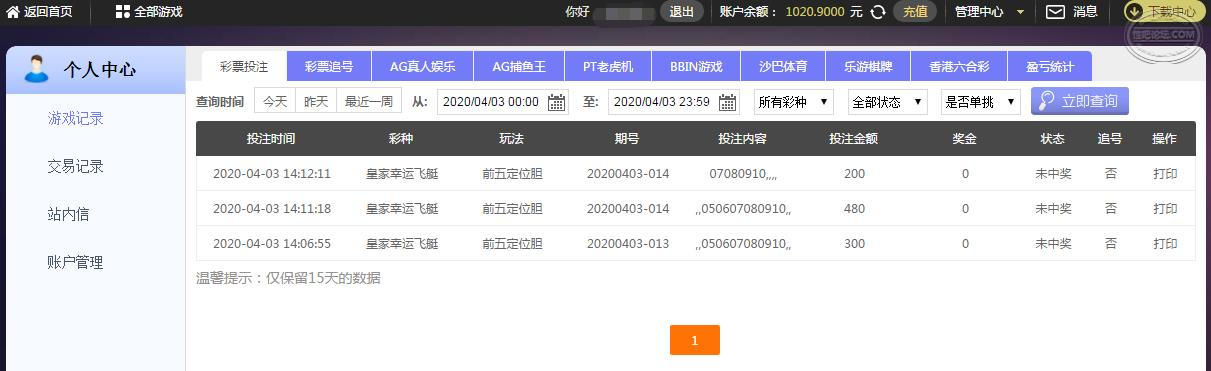Open the end date calendar icon
Viewport: 1211px width, 371px height.
(x=727, y=102)
